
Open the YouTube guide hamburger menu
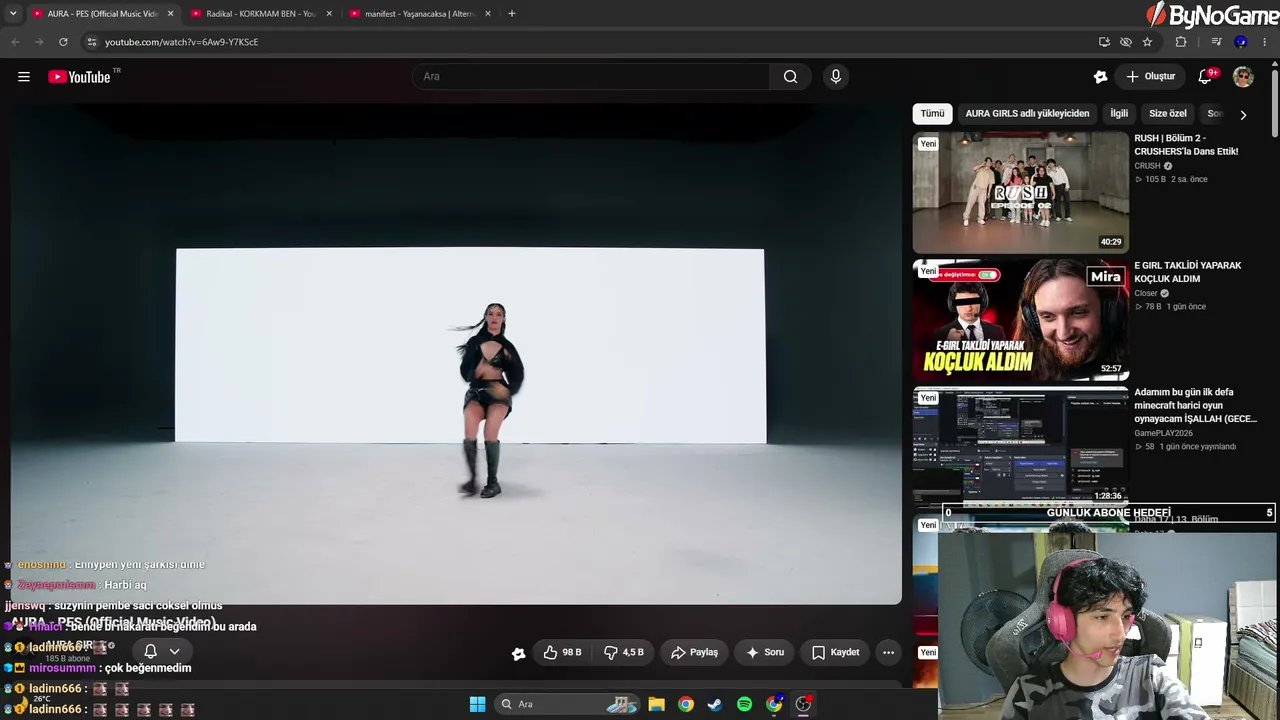pos(24,77)
